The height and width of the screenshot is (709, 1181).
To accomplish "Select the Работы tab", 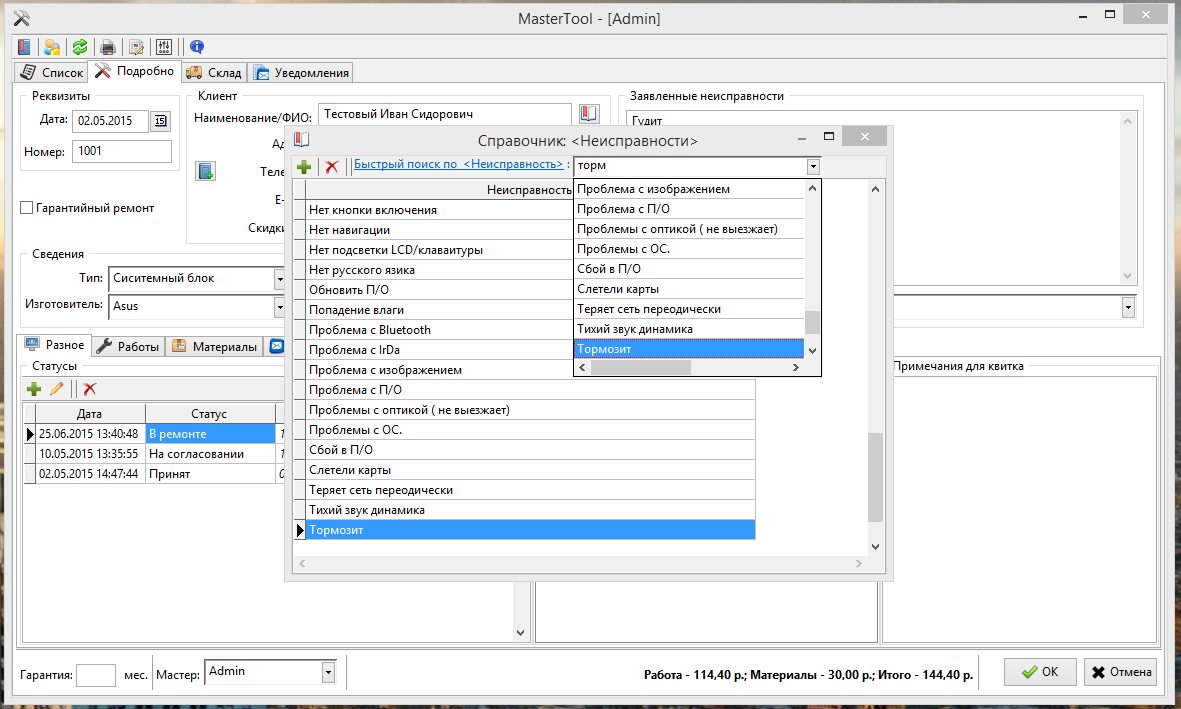I will click(128, 346).
